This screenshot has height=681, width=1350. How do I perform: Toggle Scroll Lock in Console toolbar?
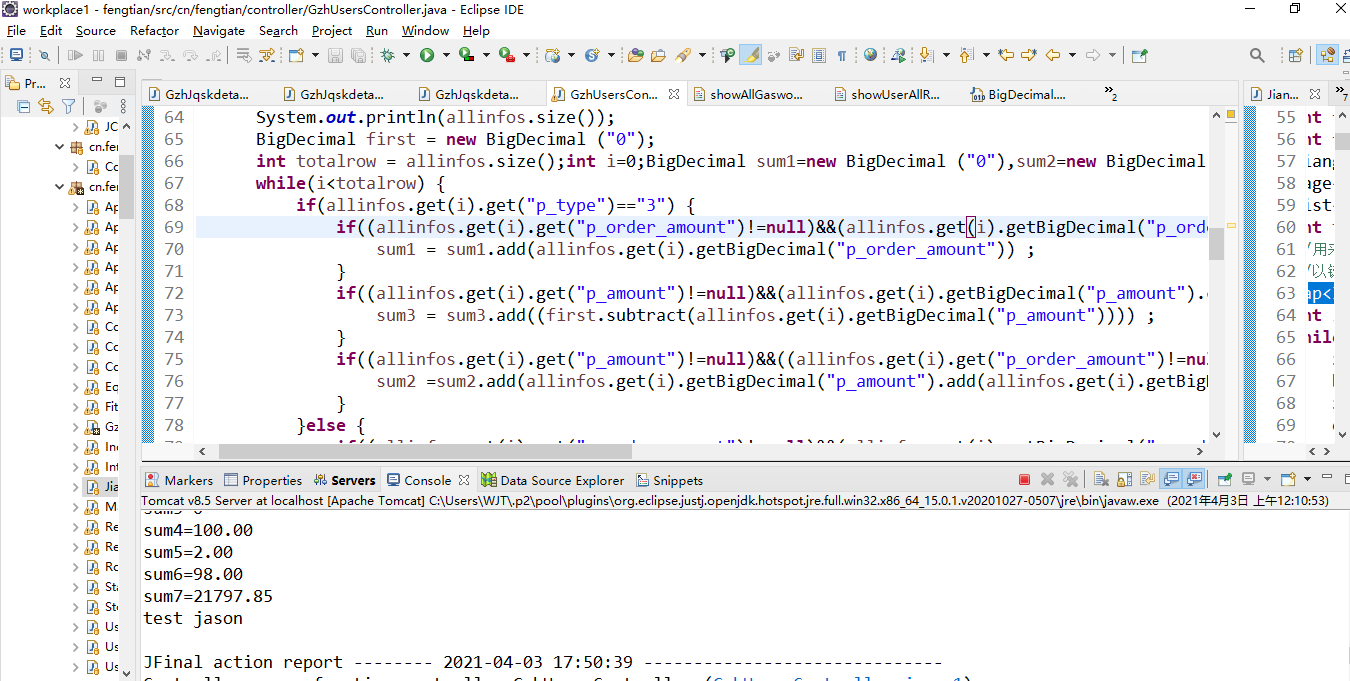pos(1122,480)
